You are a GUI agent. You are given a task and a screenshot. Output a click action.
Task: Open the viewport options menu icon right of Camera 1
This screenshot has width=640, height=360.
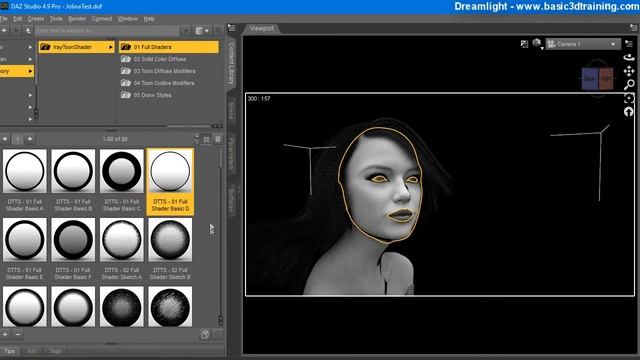click(629, 44)
